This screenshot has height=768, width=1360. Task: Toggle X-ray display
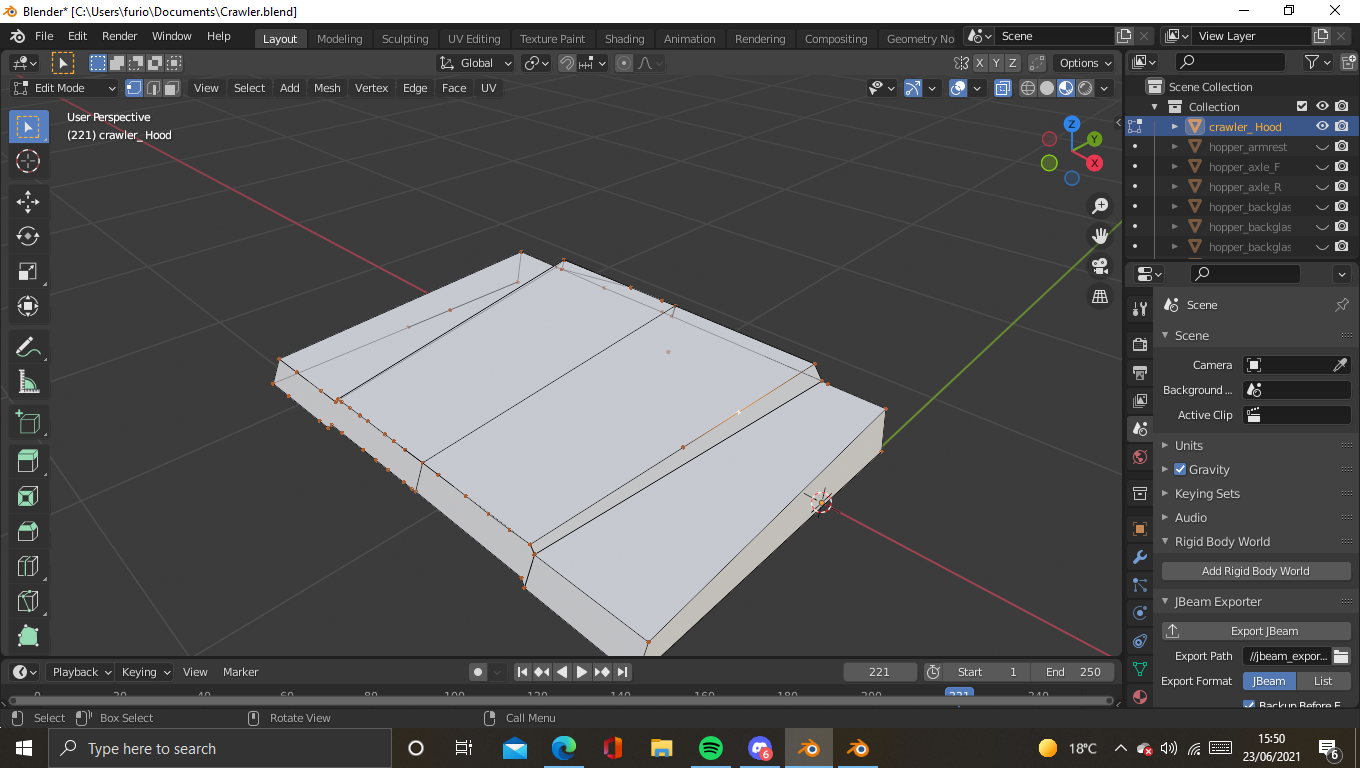(x=1003, y=88)
